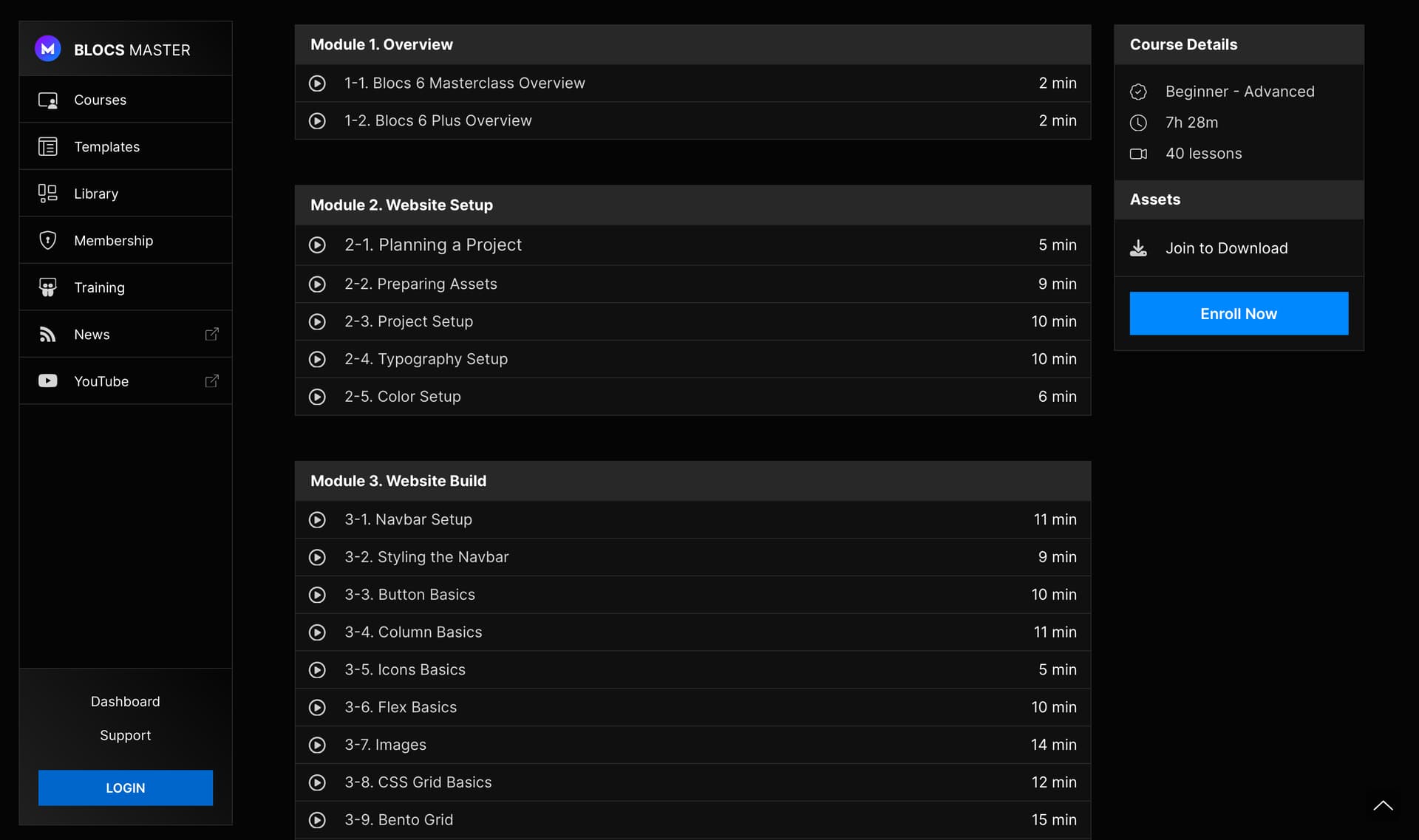Open News external link arrow icon
The width and height of the screenshot is (1419, 840).
tap(211, 335)
